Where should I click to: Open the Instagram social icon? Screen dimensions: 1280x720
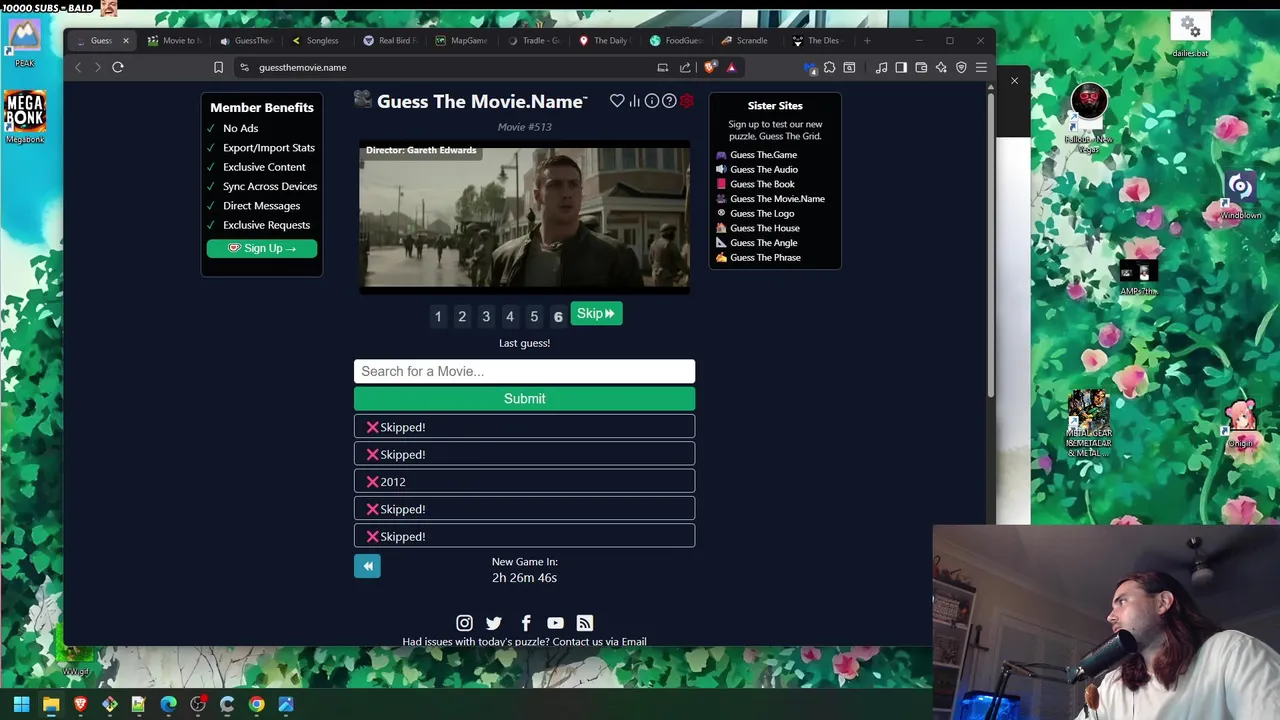click(464, 623)
